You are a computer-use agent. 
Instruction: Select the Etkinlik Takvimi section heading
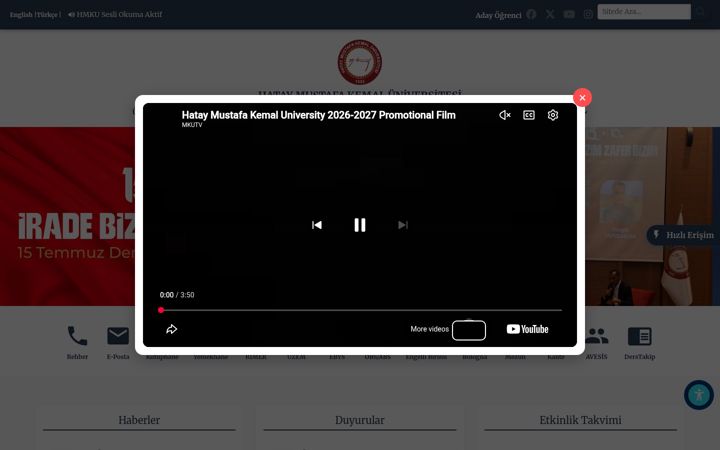click(x=580, y=420)
